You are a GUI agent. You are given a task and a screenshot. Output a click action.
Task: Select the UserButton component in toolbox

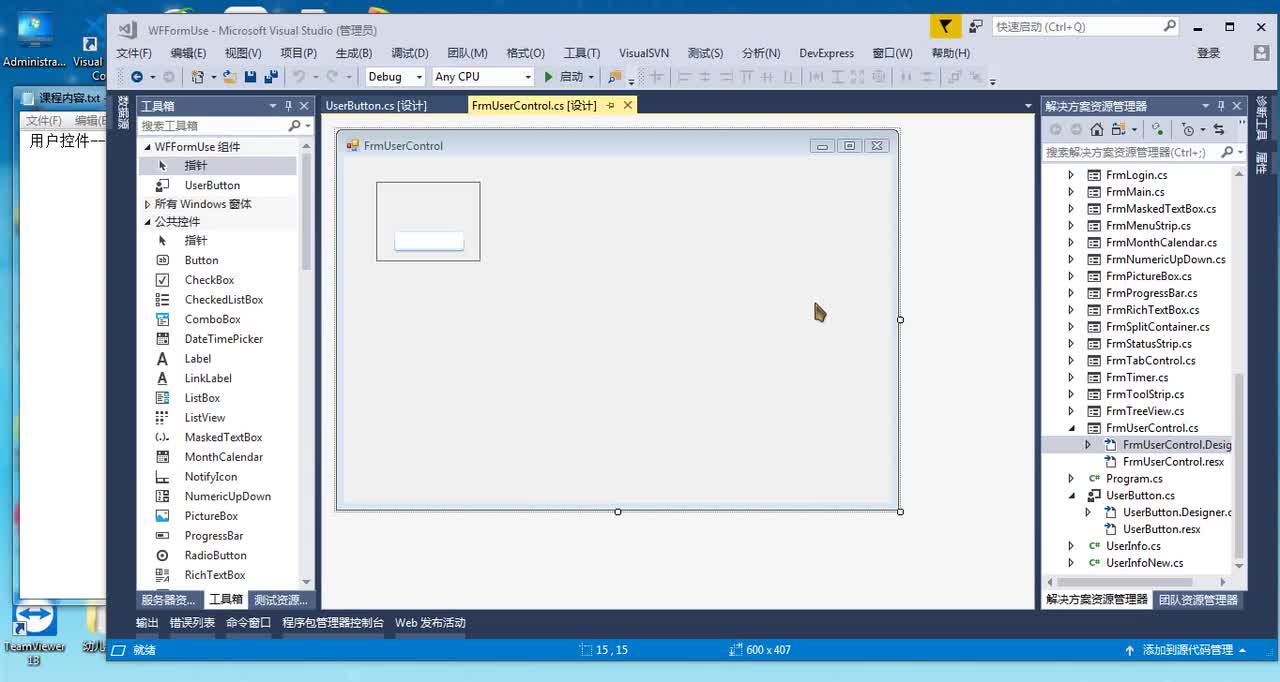[212, 185]
